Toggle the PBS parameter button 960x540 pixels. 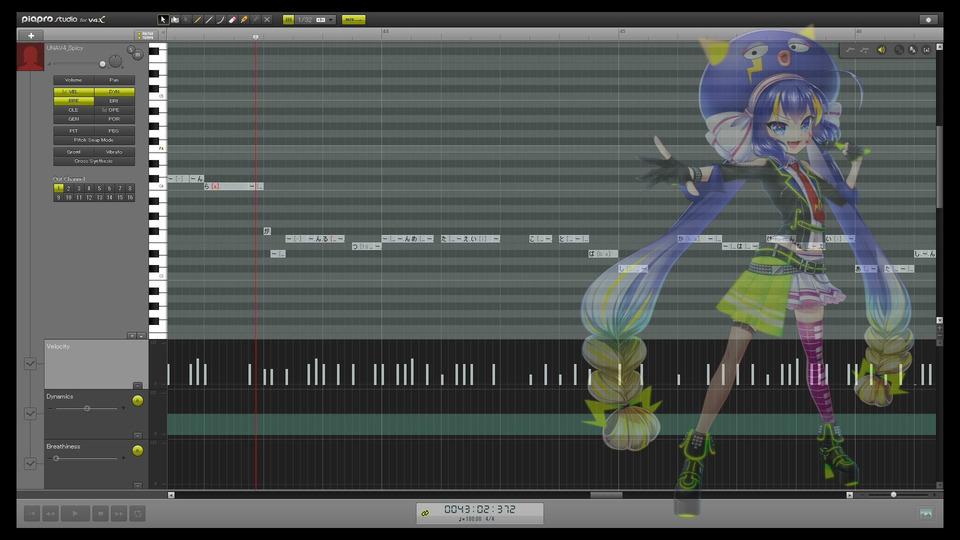coord(114,131)
